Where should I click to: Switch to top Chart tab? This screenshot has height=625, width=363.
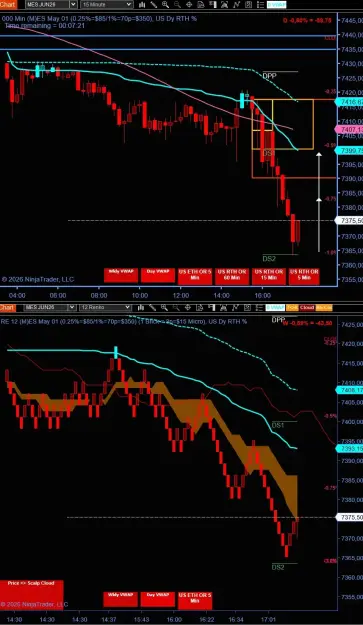point(8,4)
